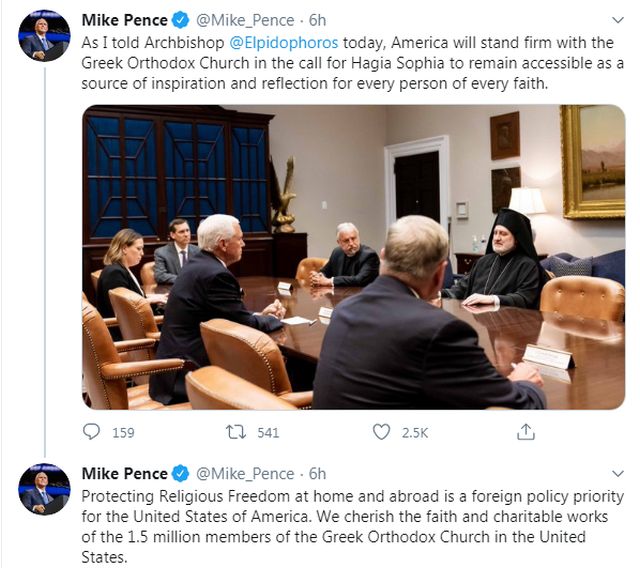Open the first tweet's profile avatar
Image resolution: width=640 pixels, height=568 pixels.
point(44,35)
